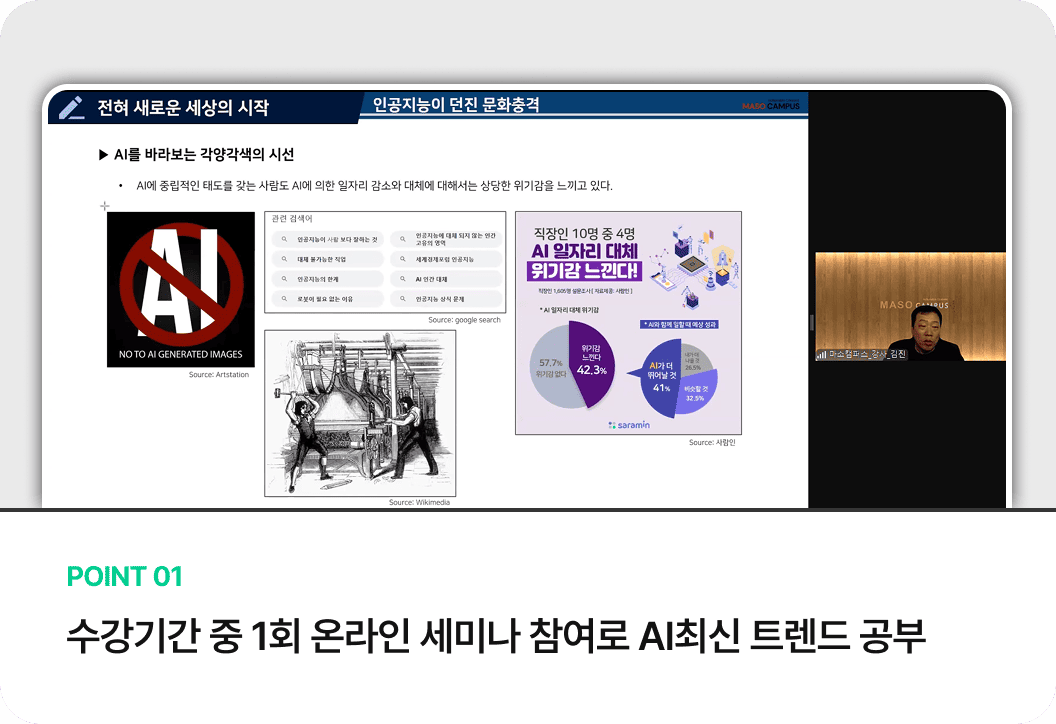This screenshot has height=724, width=1056.
Task: Click the '인공지능이 던진 문화충격' header tab
Action: tap(455, 104)
